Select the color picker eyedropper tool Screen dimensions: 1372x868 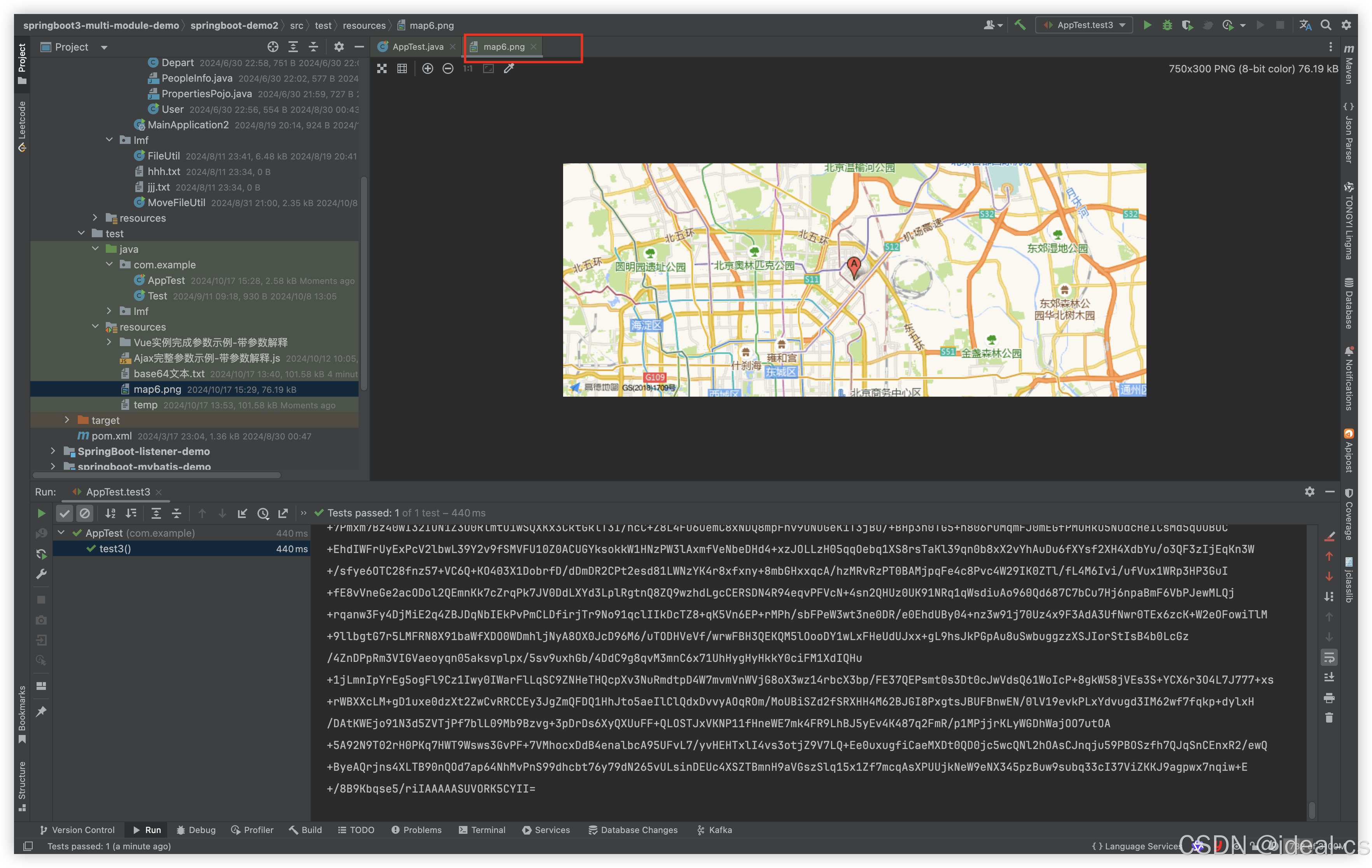[509, 69]
